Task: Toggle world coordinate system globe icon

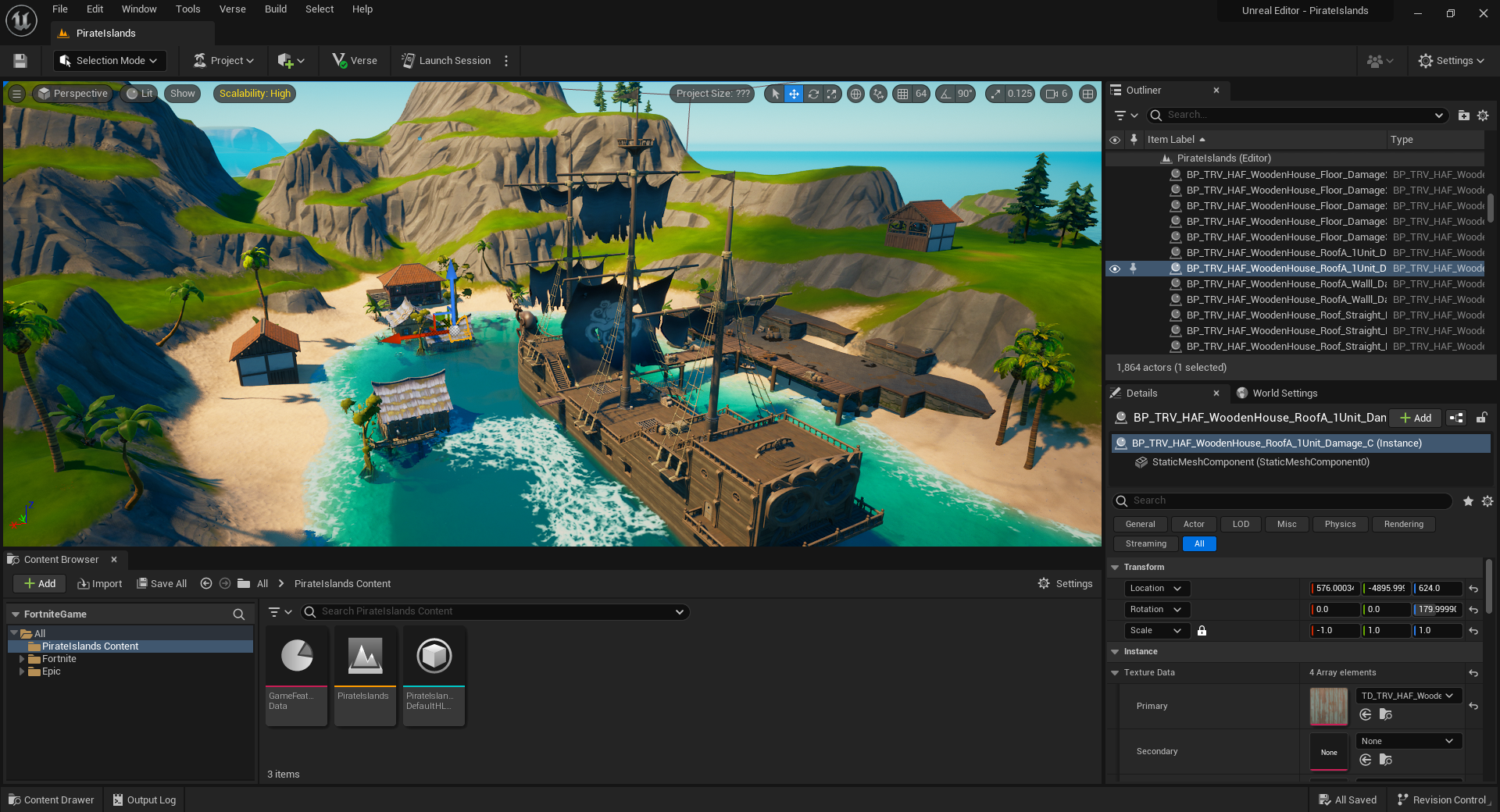Action: (856, 94)
